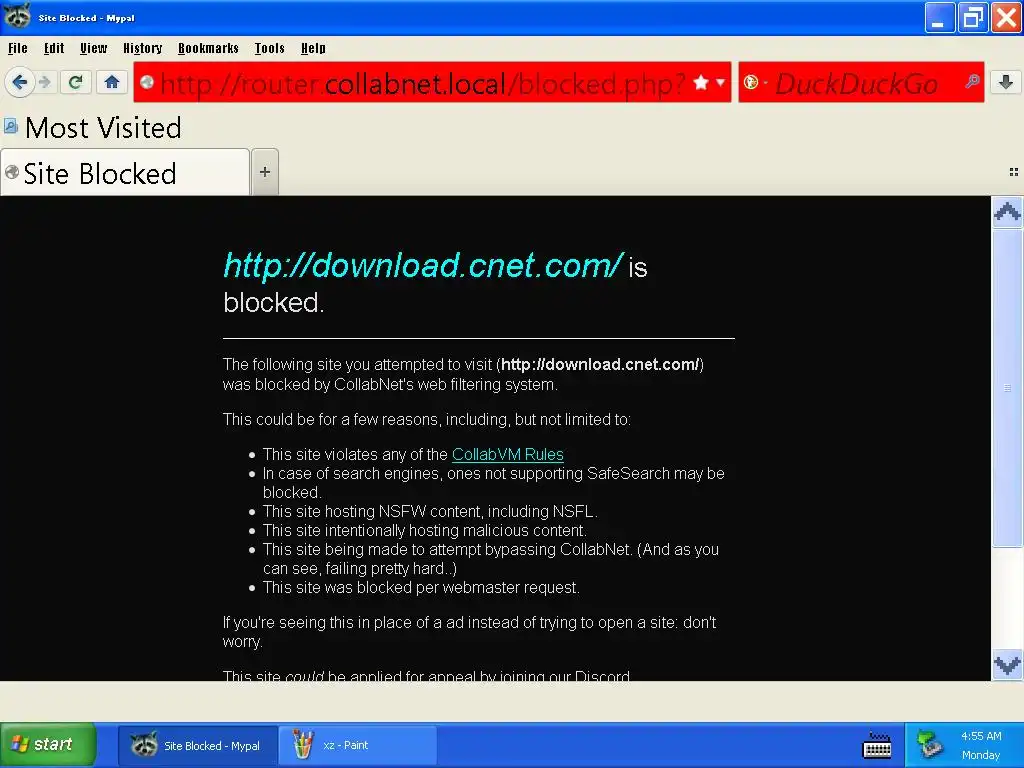
Task: Minimize the Mypal browser window
Action: 940,18
